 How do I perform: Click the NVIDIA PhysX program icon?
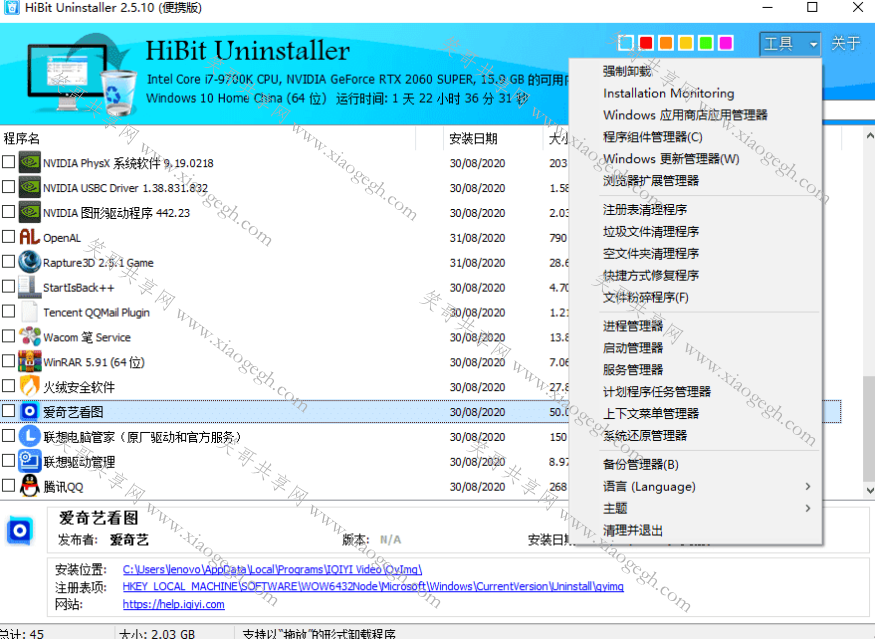[x=30, y=162]
